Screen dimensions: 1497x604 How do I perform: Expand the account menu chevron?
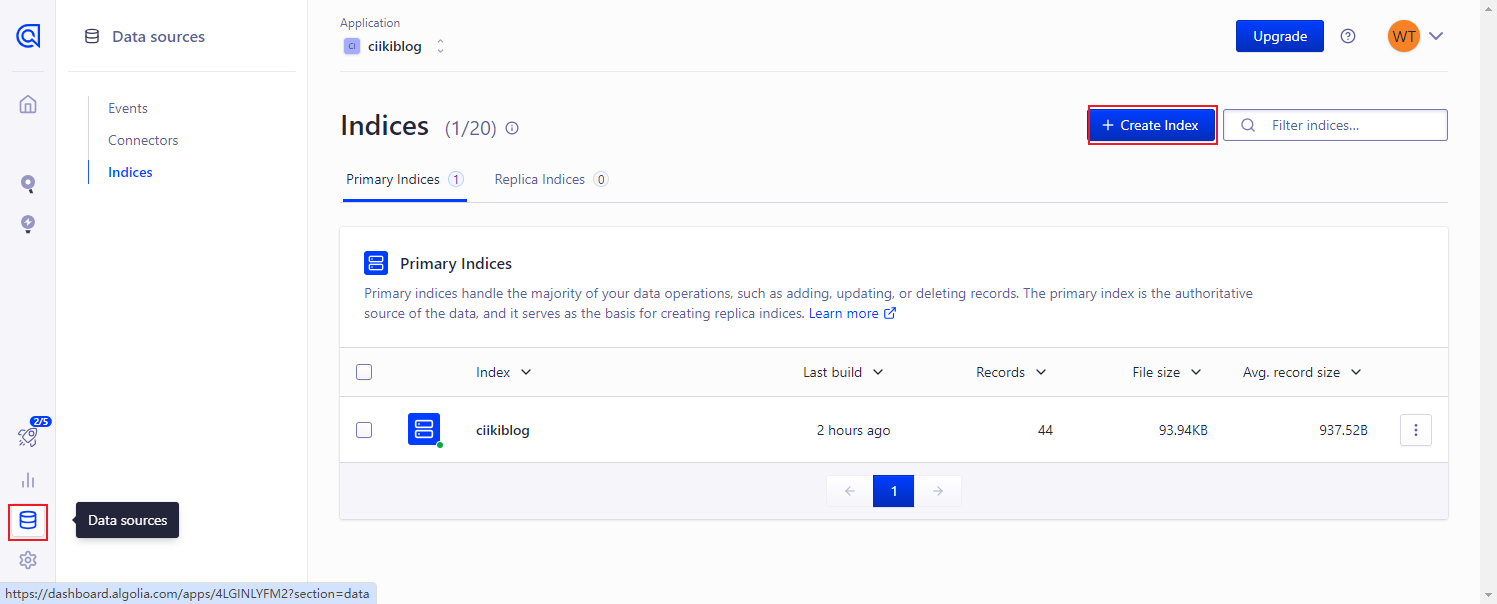pos(1436,36)
